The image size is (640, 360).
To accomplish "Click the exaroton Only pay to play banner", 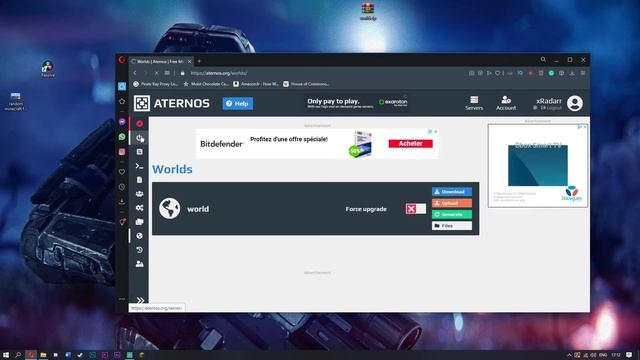I will click(x=358, y=102).
